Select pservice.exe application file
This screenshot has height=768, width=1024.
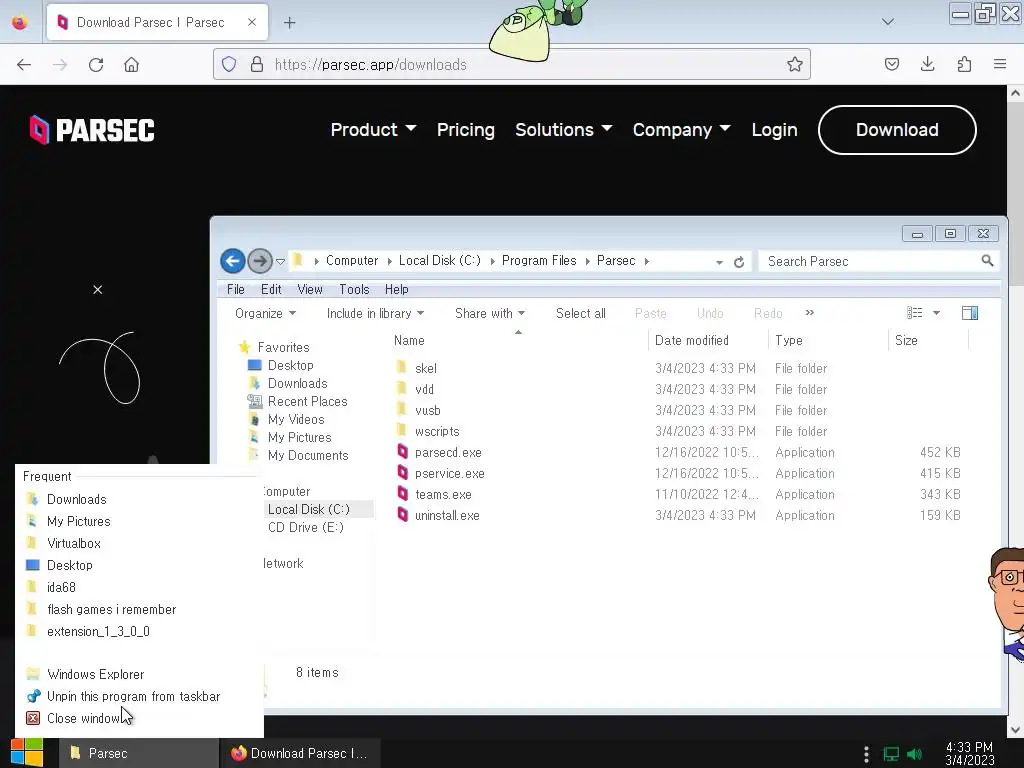click(x=449, y=473)
